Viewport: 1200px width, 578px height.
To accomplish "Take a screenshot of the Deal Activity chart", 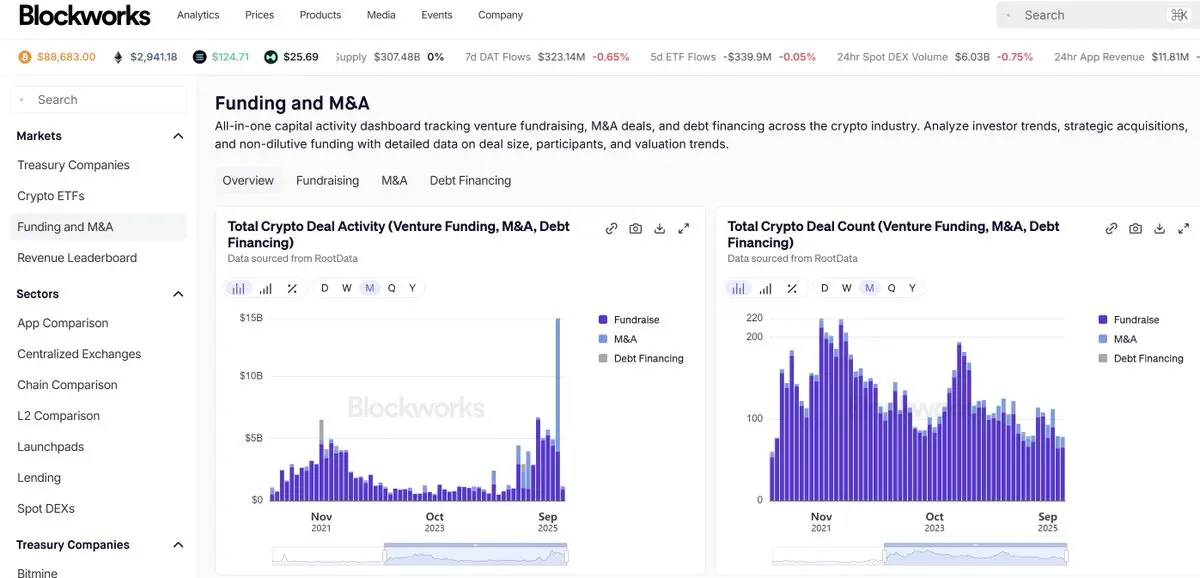I will tap(635, 228).
